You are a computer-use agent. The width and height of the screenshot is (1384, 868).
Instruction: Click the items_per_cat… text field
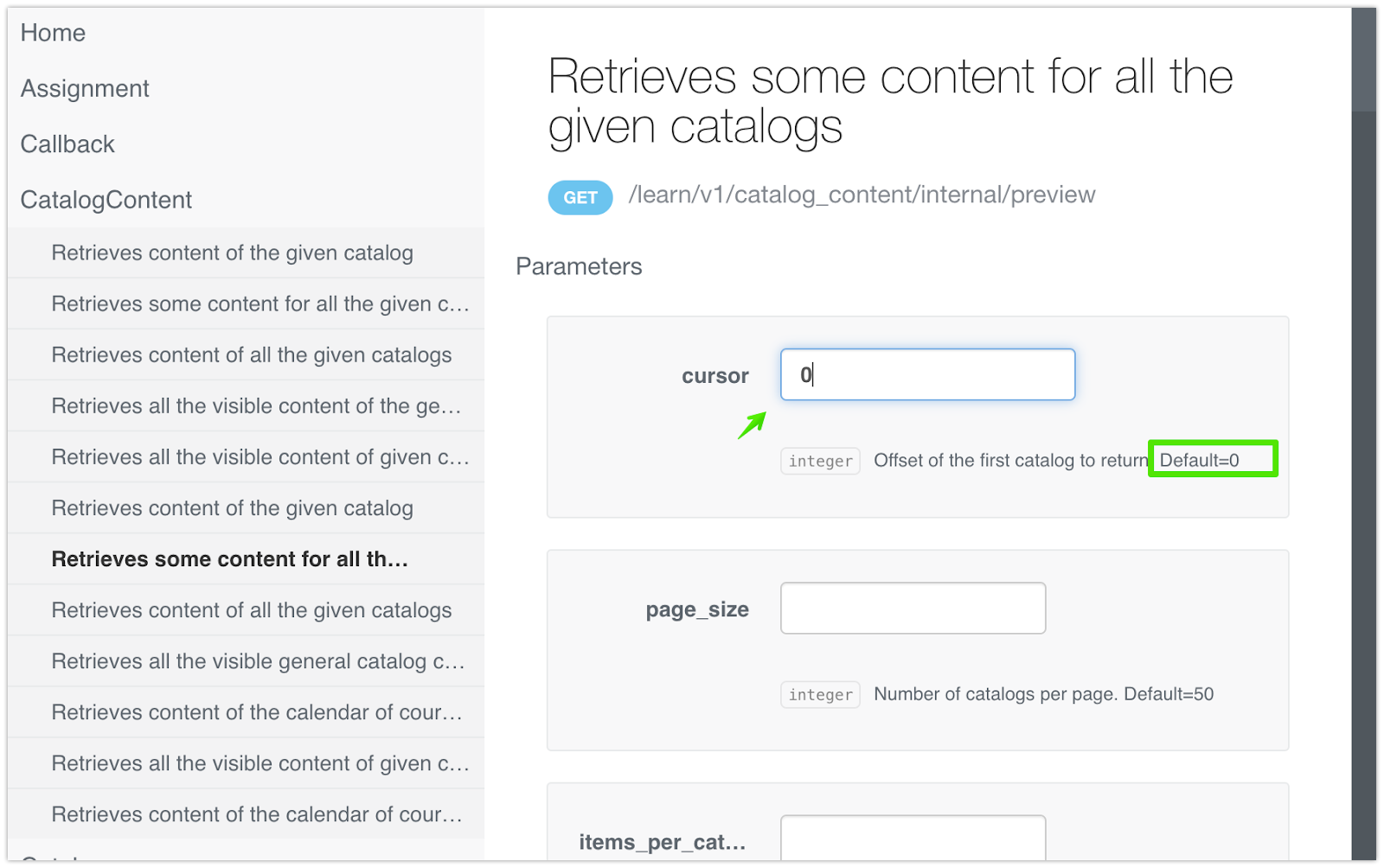pos(913,839)
